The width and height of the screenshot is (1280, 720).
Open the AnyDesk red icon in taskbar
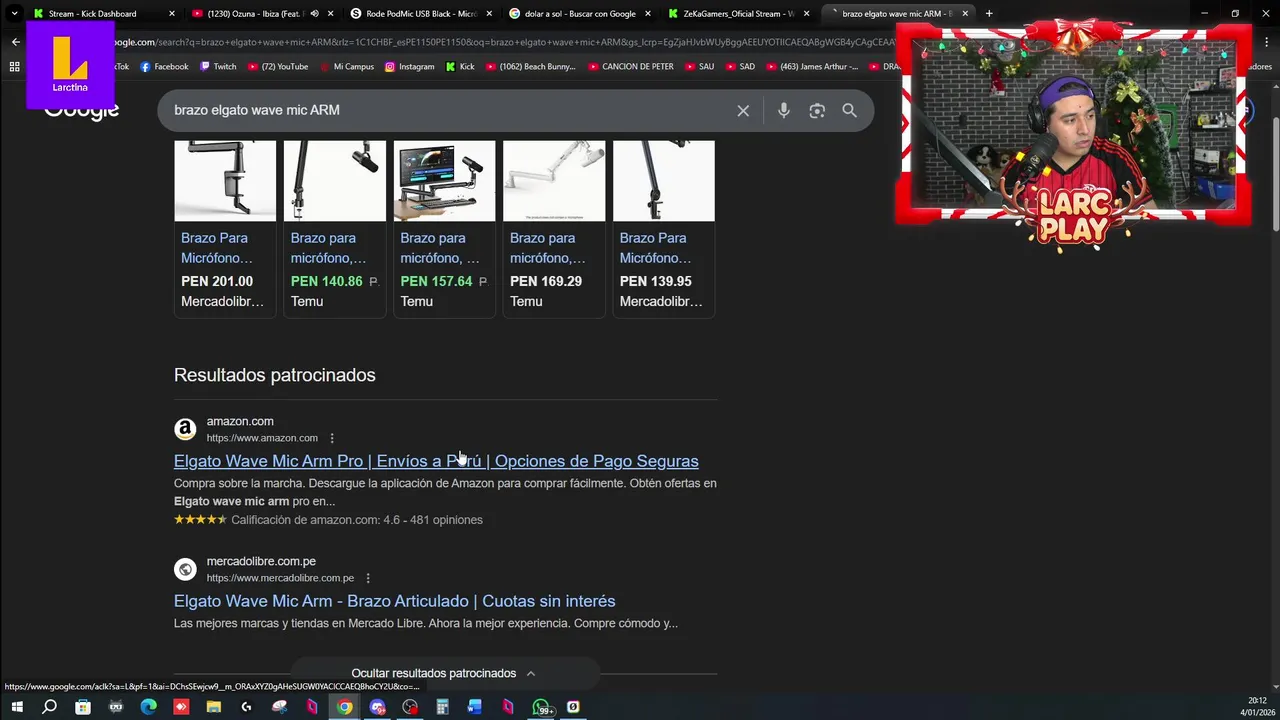181,707
